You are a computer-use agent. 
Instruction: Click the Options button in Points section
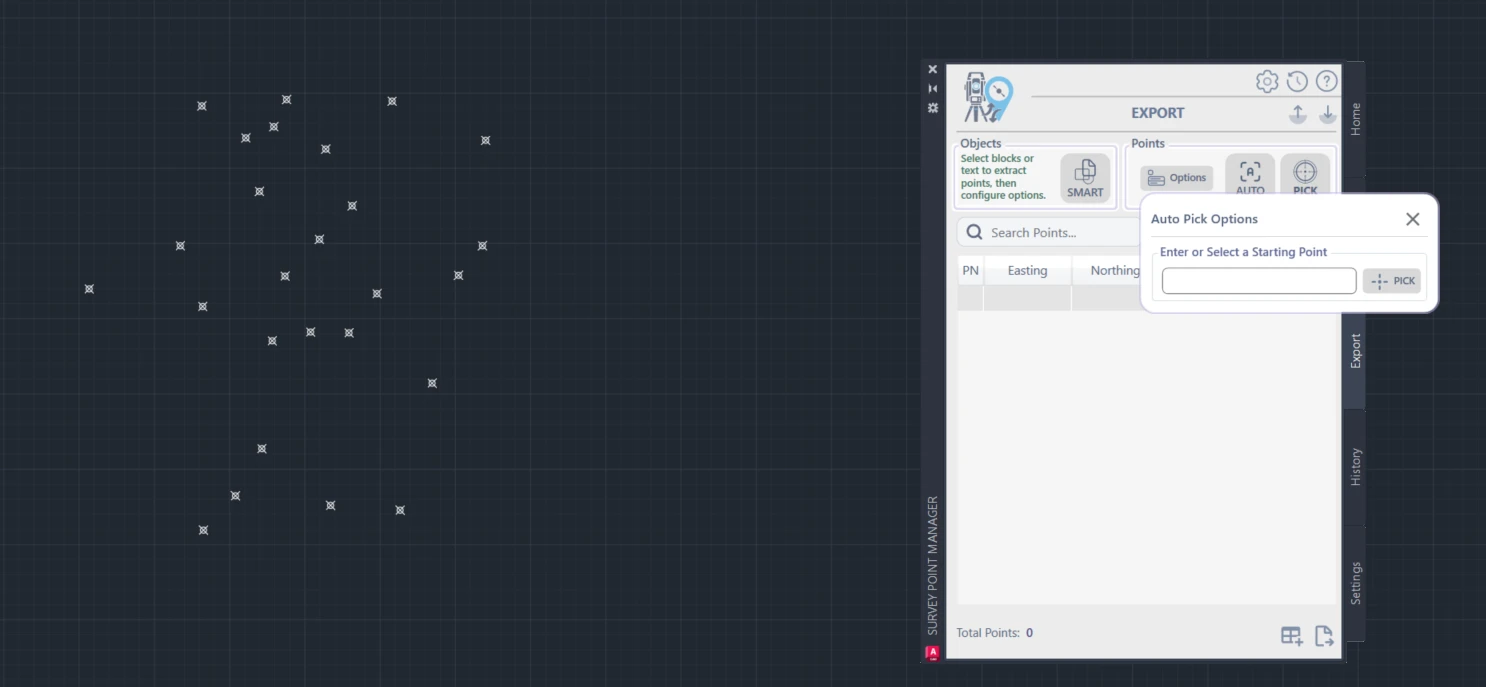pos(1176,177)
